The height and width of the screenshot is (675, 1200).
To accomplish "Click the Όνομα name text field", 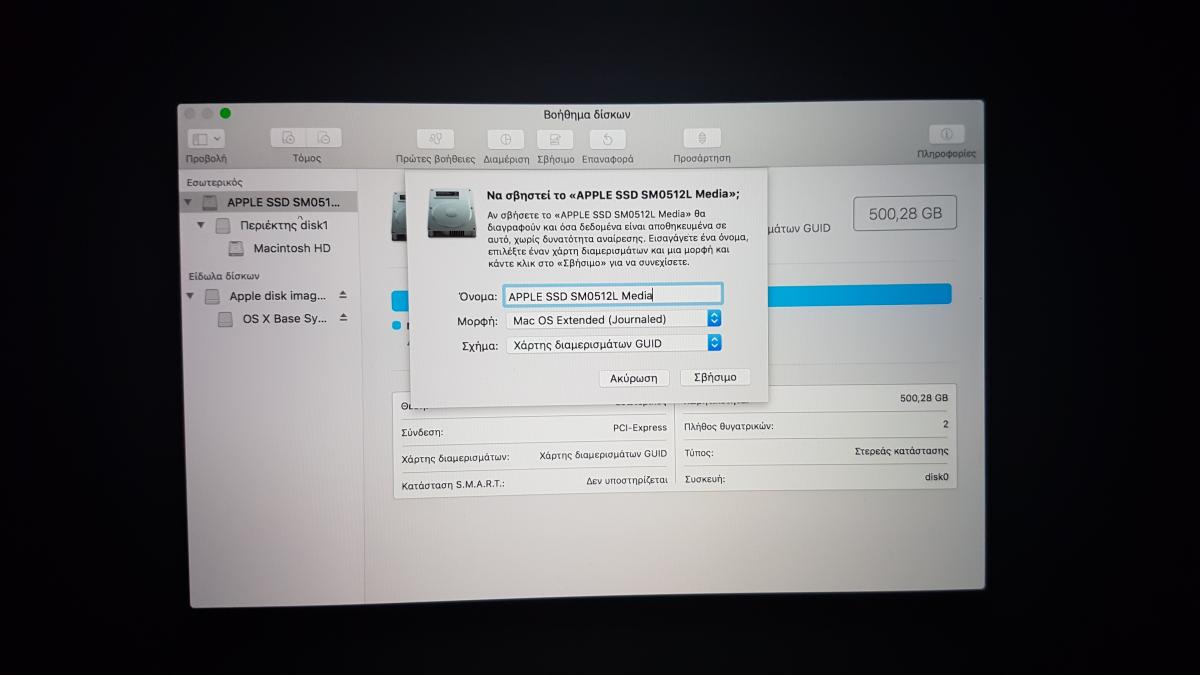I will [612, 295].
